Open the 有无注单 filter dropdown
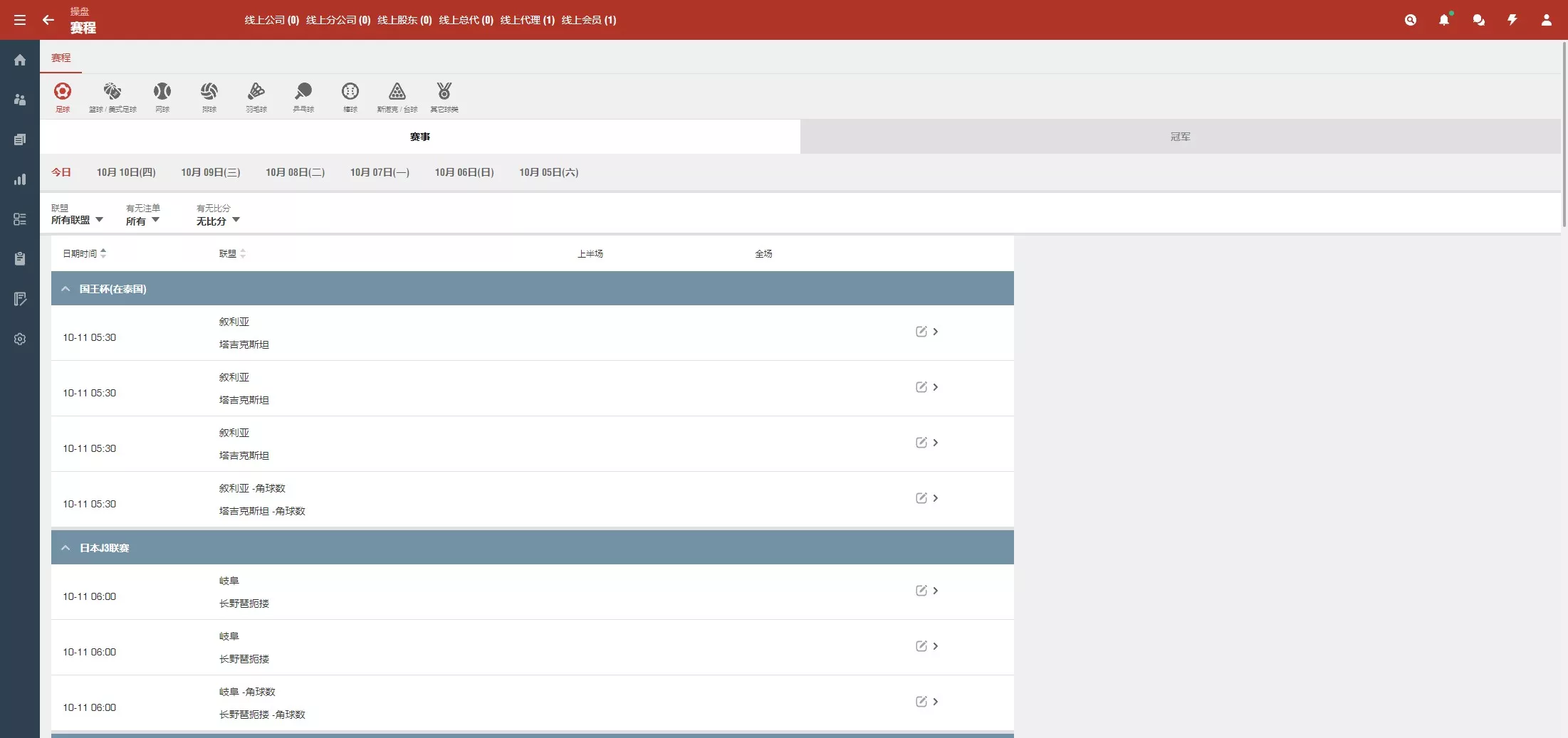 tap(142, 221)
